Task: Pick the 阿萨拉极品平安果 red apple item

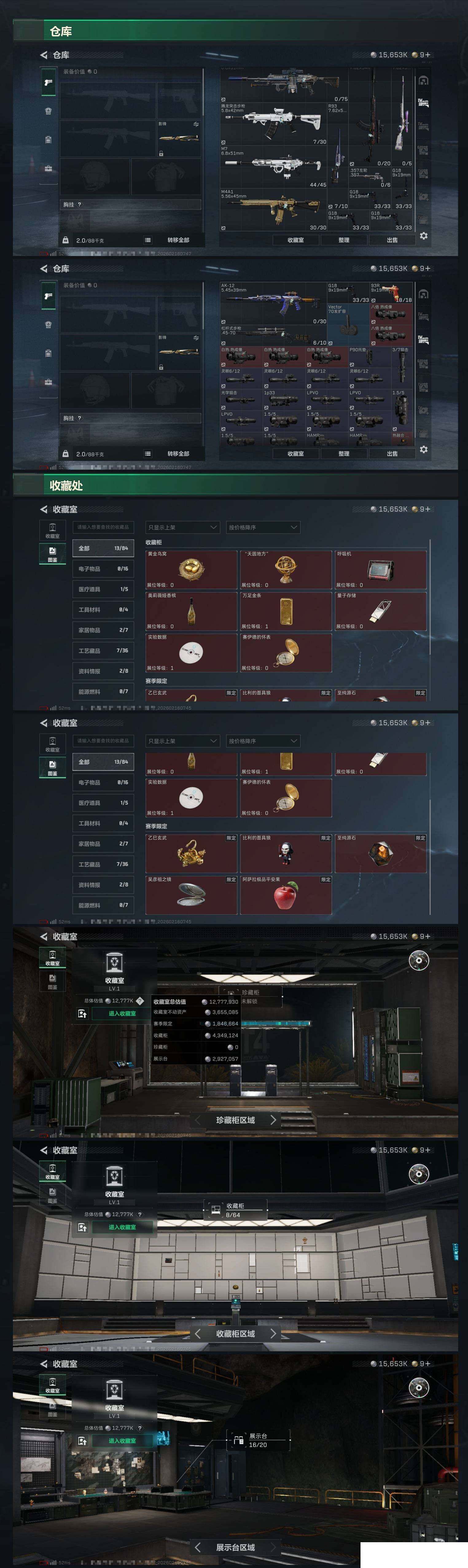Action: 286,895
